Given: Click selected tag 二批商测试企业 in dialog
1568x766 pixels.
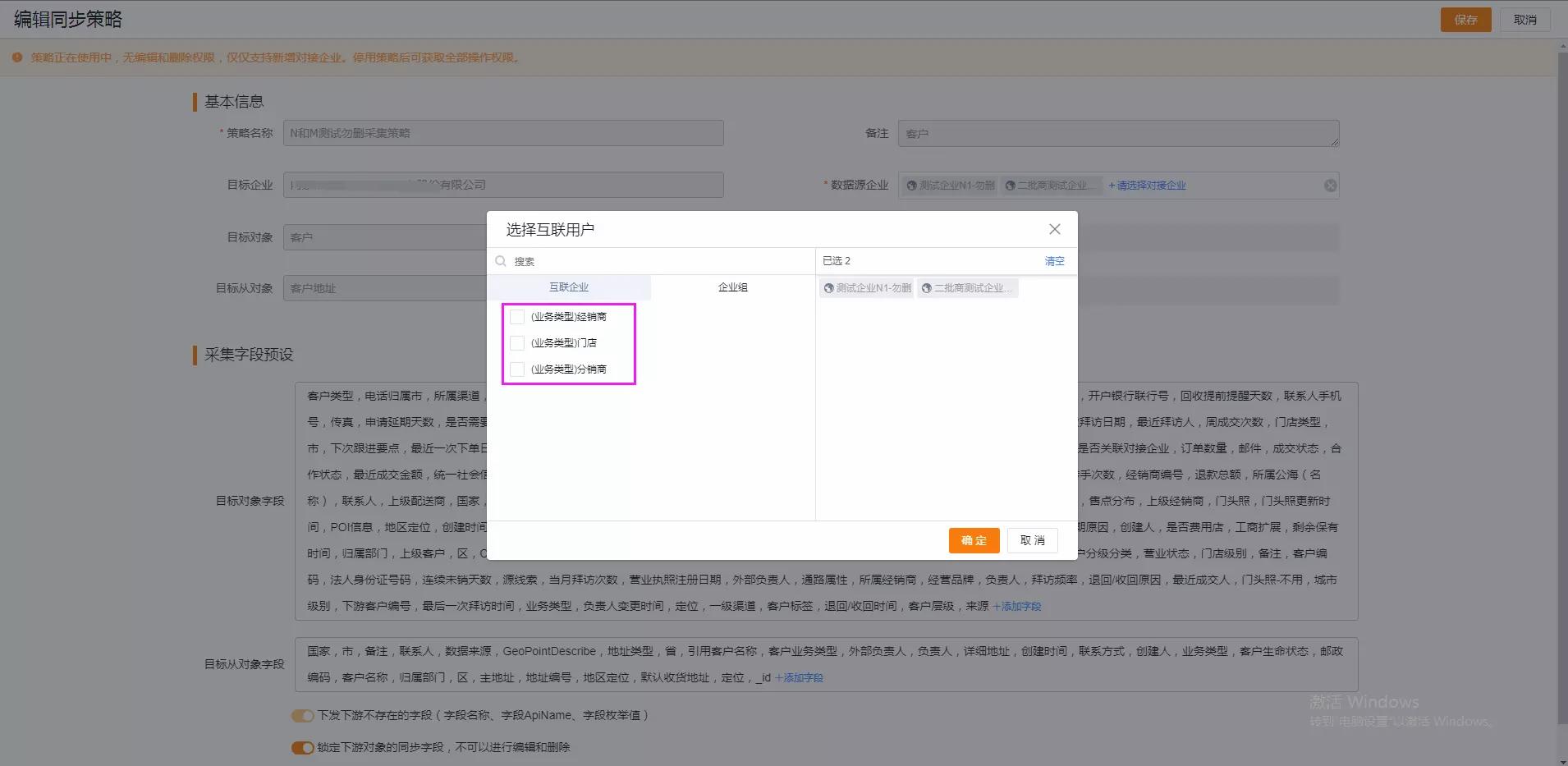Looking at the screenshot, I should coord(967,288).
